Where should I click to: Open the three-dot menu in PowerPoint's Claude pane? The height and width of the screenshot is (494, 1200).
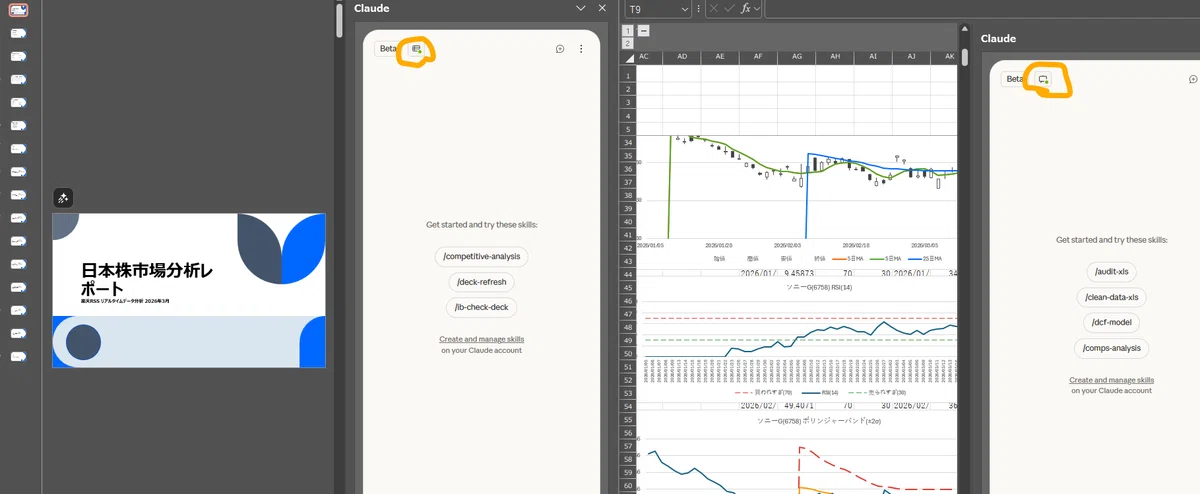click(x=581, y=49)
